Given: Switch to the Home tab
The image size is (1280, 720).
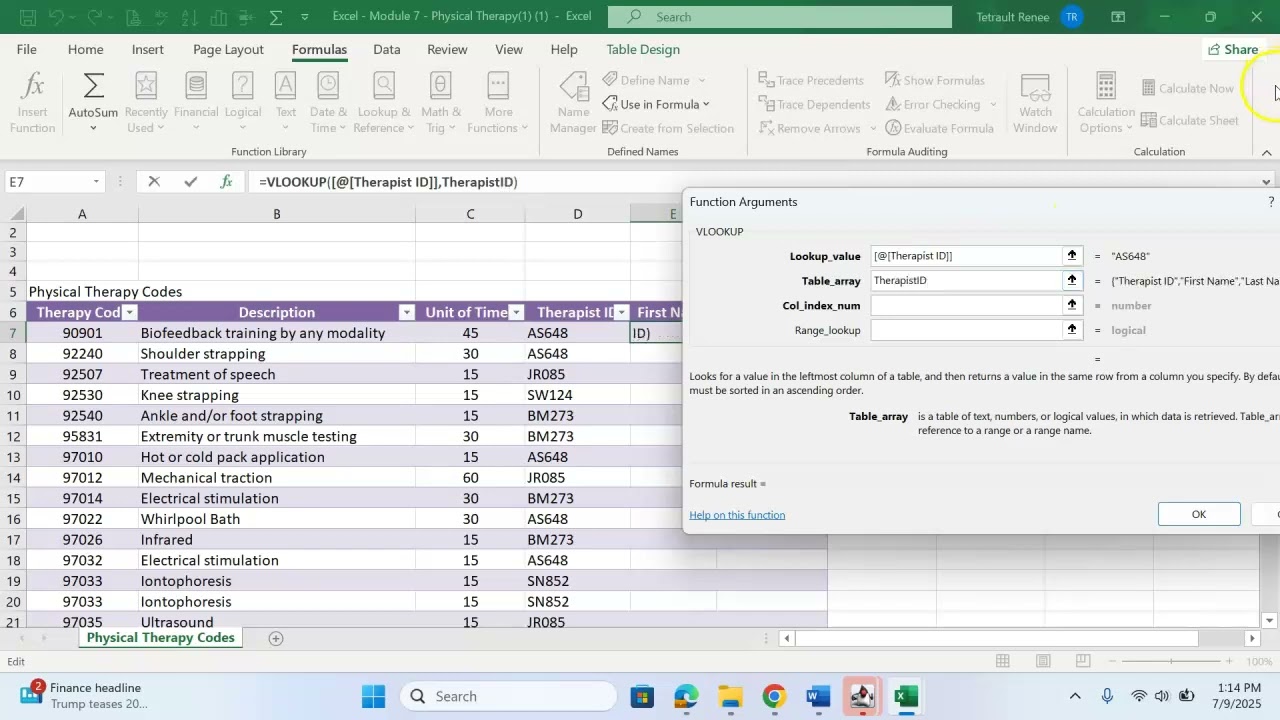Looking at the screenshot, I should click(x=85, y=49).
